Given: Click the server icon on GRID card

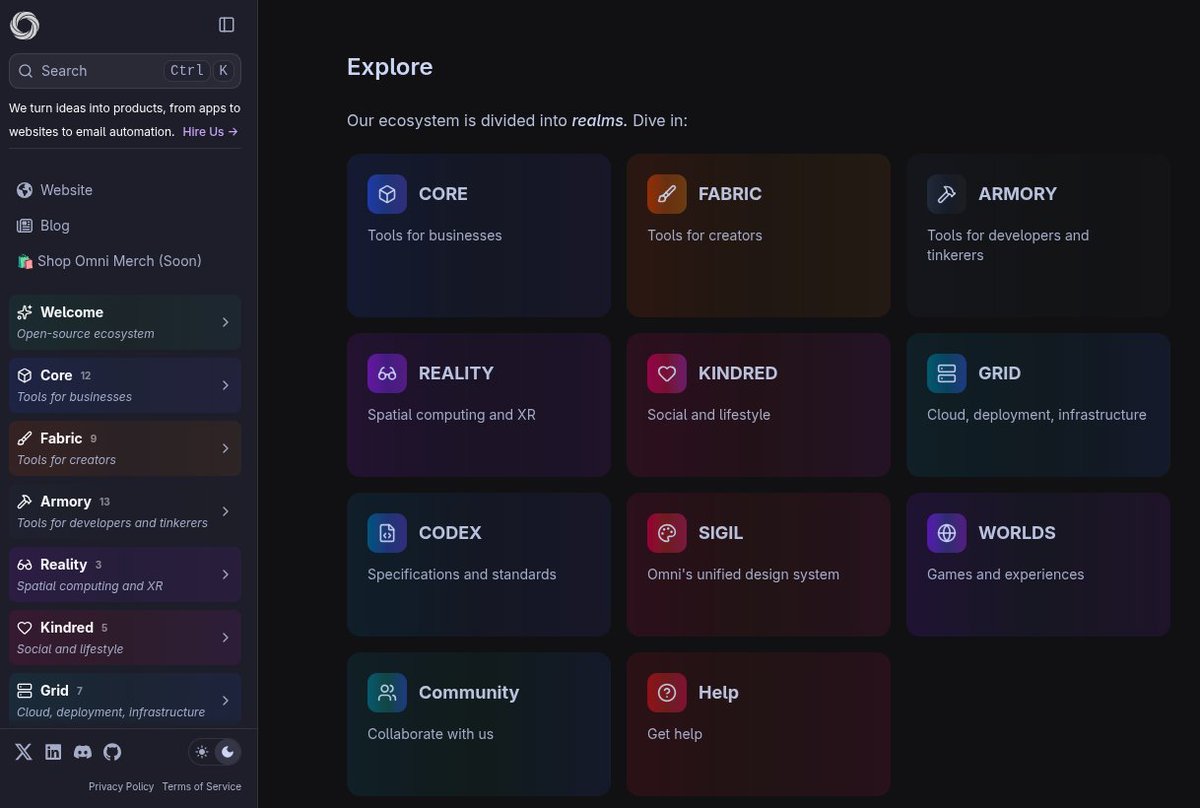Looking at the screenshot, I should [x=947, y=373].
